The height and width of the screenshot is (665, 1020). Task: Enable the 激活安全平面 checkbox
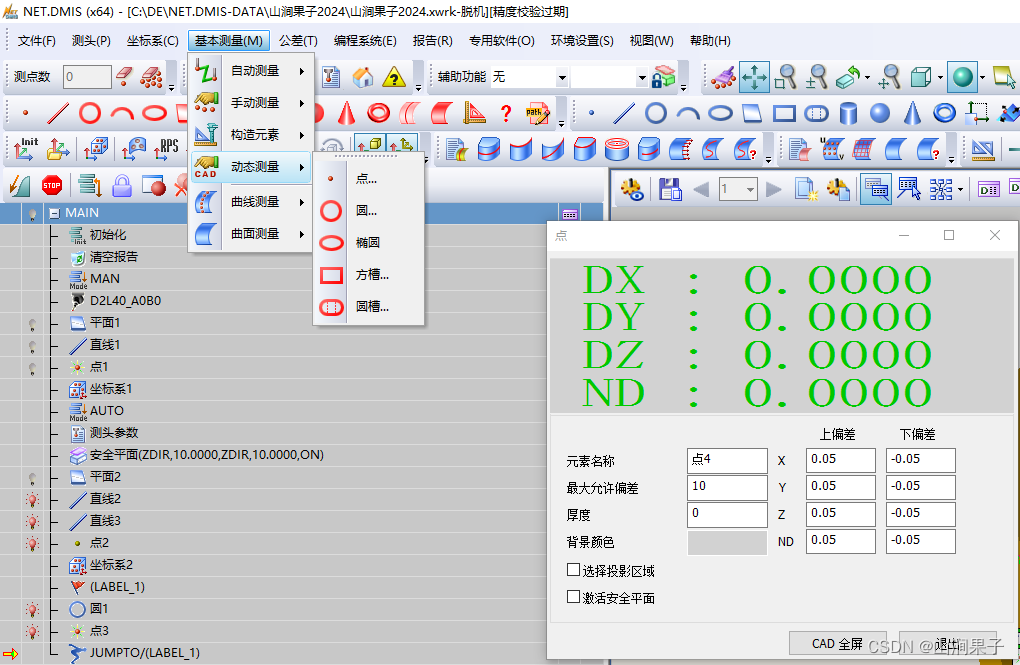(x=573, y=597)
